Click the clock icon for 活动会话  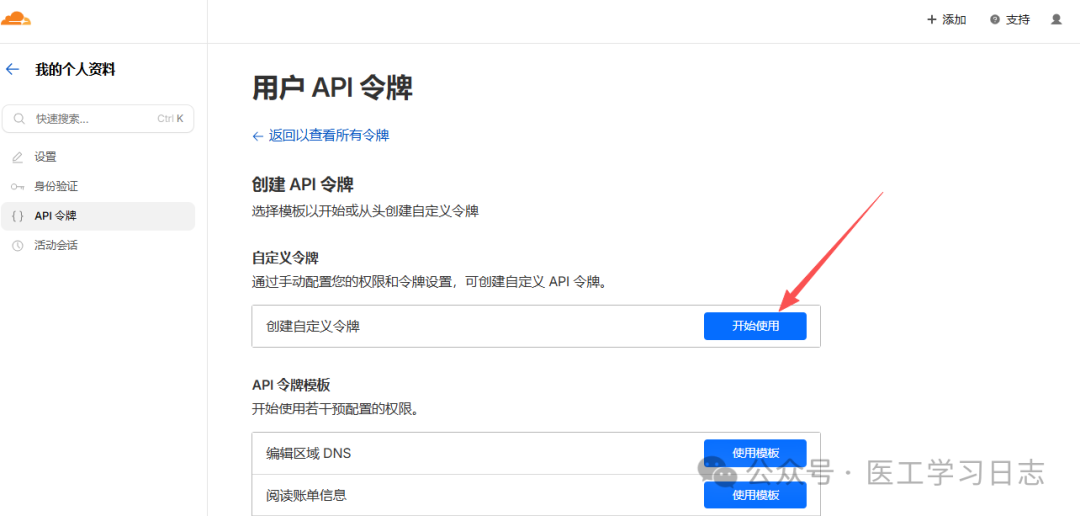tap(17, 245)
